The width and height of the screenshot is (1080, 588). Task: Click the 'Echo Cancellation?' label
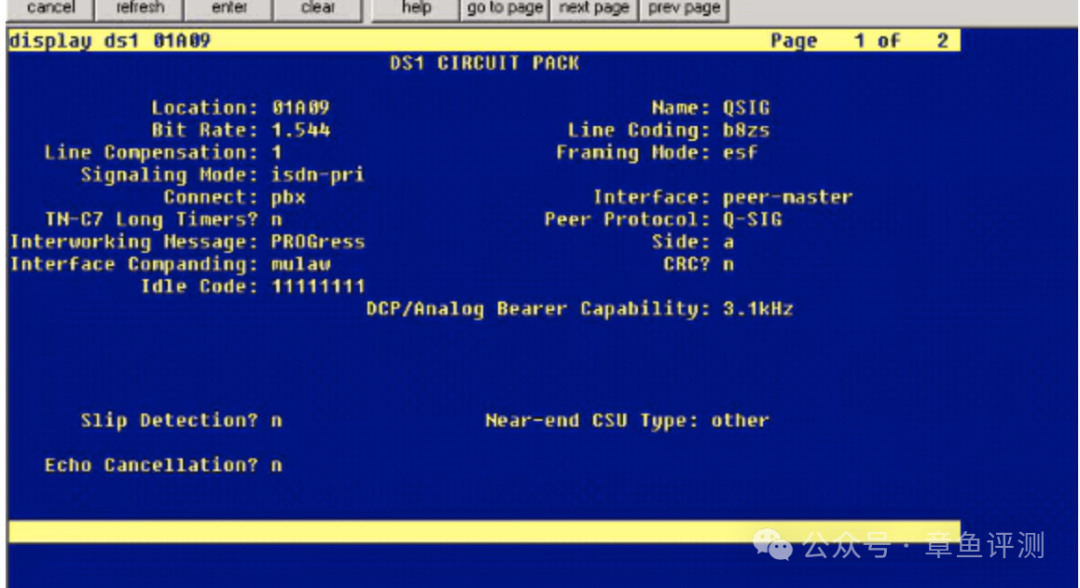[x=152, y=465]
